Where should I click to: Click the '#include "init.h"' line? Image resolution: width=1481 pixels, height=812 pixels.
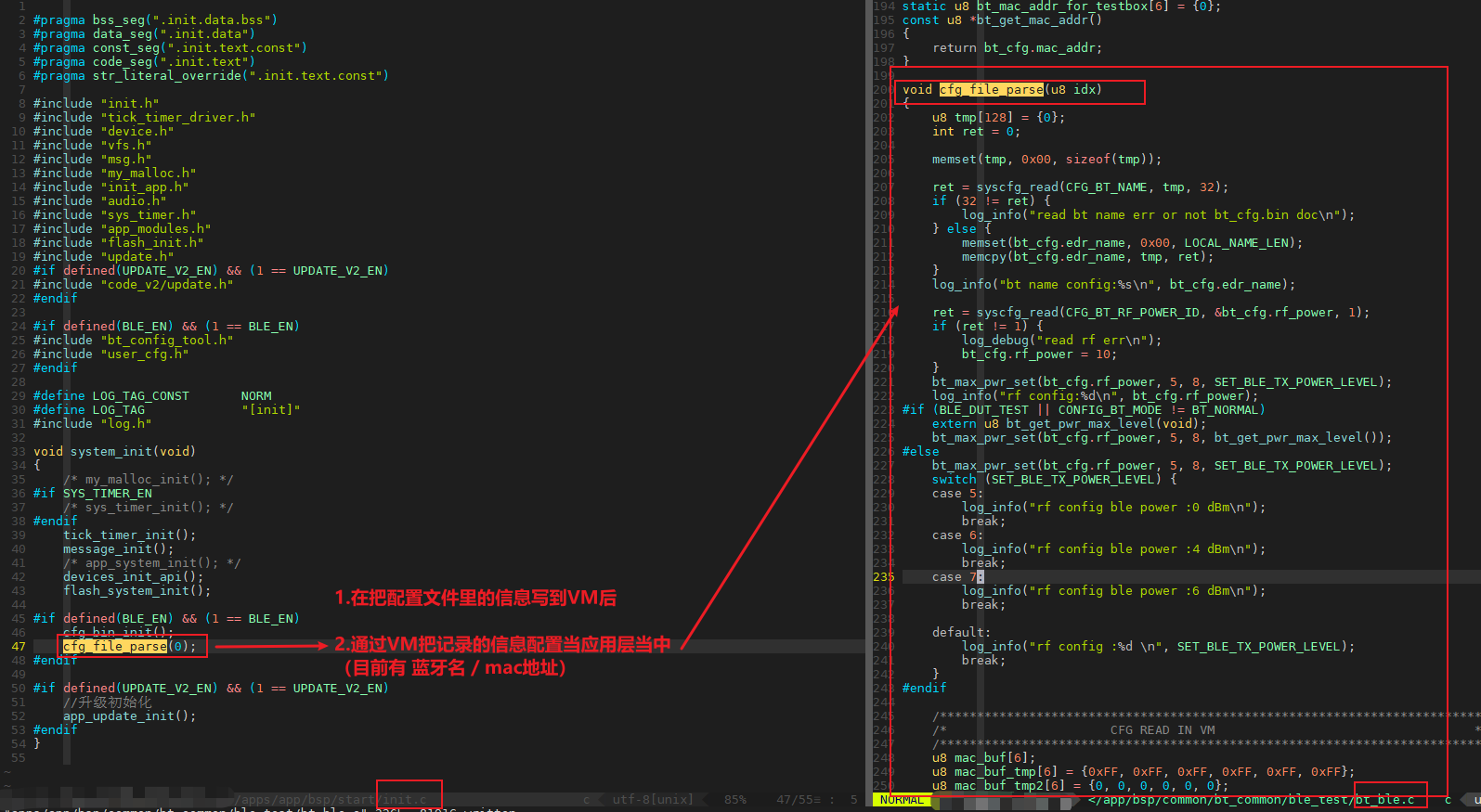(x=96, y=103)
